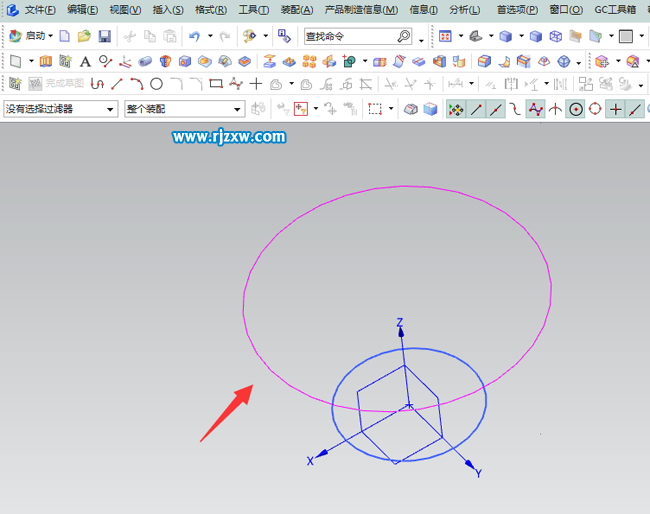Viewport: 650px width, 514px height.
Task: Select the Point plus-sign sketch tool
Action: coord(256,84)
